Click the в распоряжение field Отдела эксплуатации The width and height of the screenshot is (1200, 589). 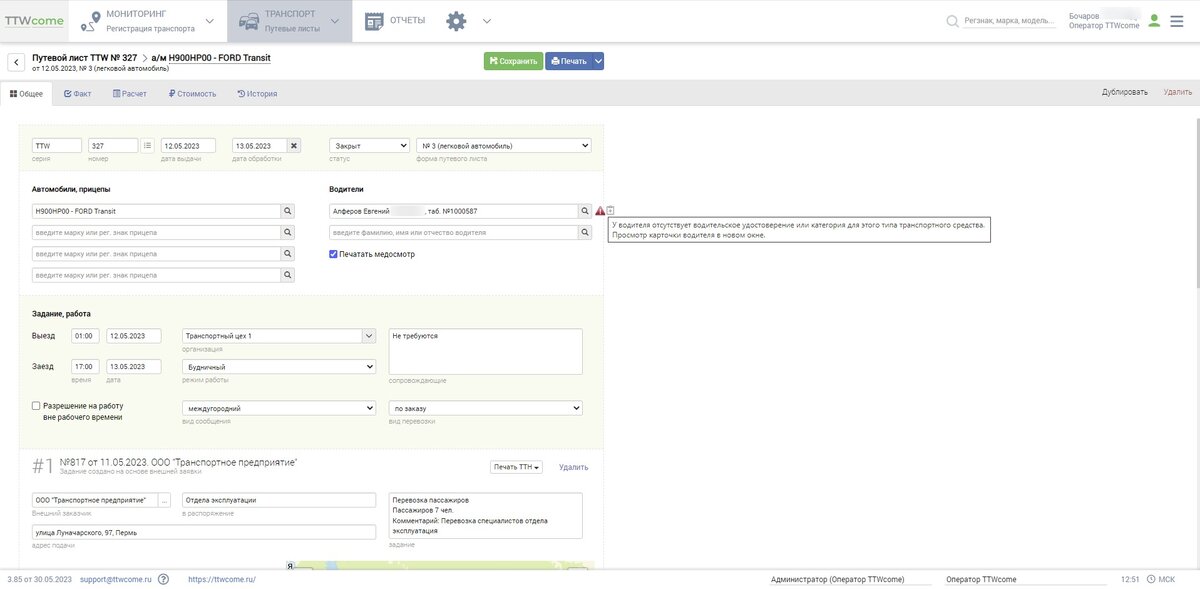pyautogui.click(x=279, y=500)
